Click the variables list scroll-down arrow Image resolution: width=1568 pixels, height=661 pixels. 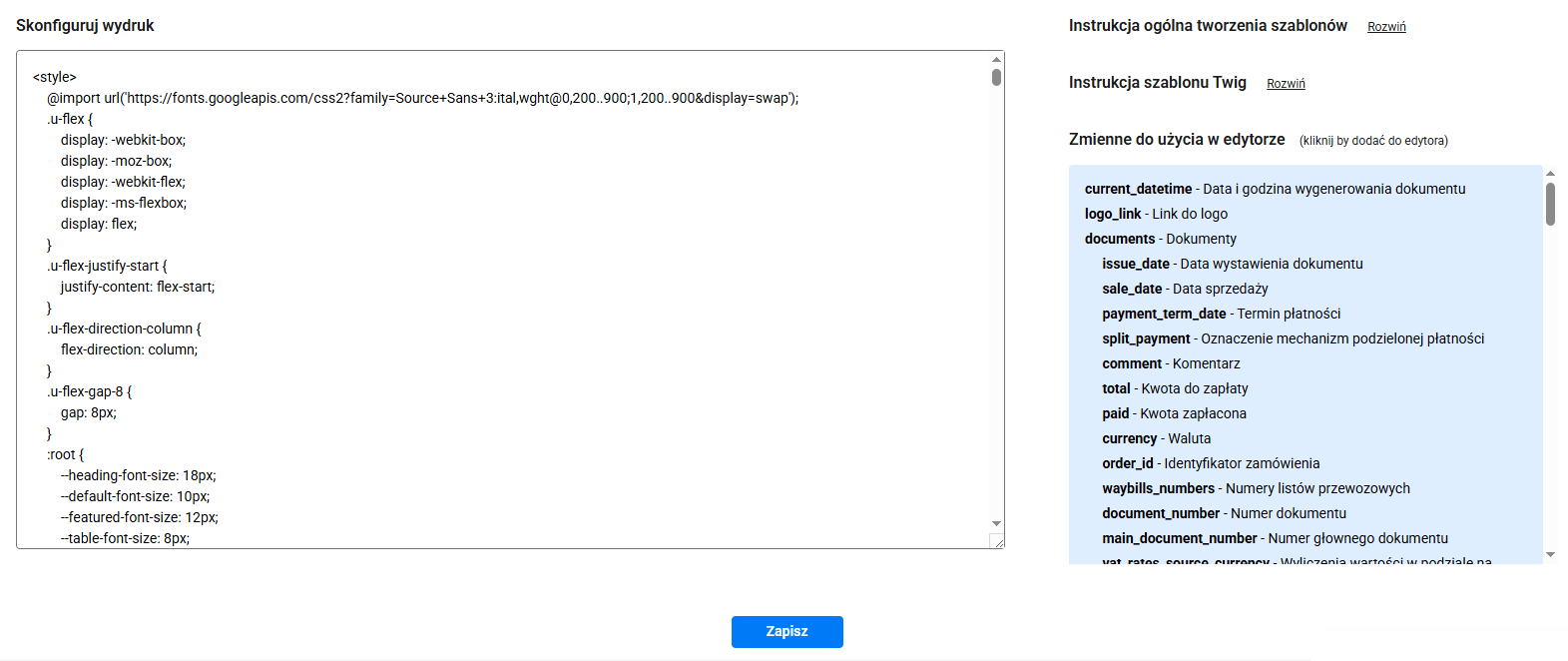1550,554
